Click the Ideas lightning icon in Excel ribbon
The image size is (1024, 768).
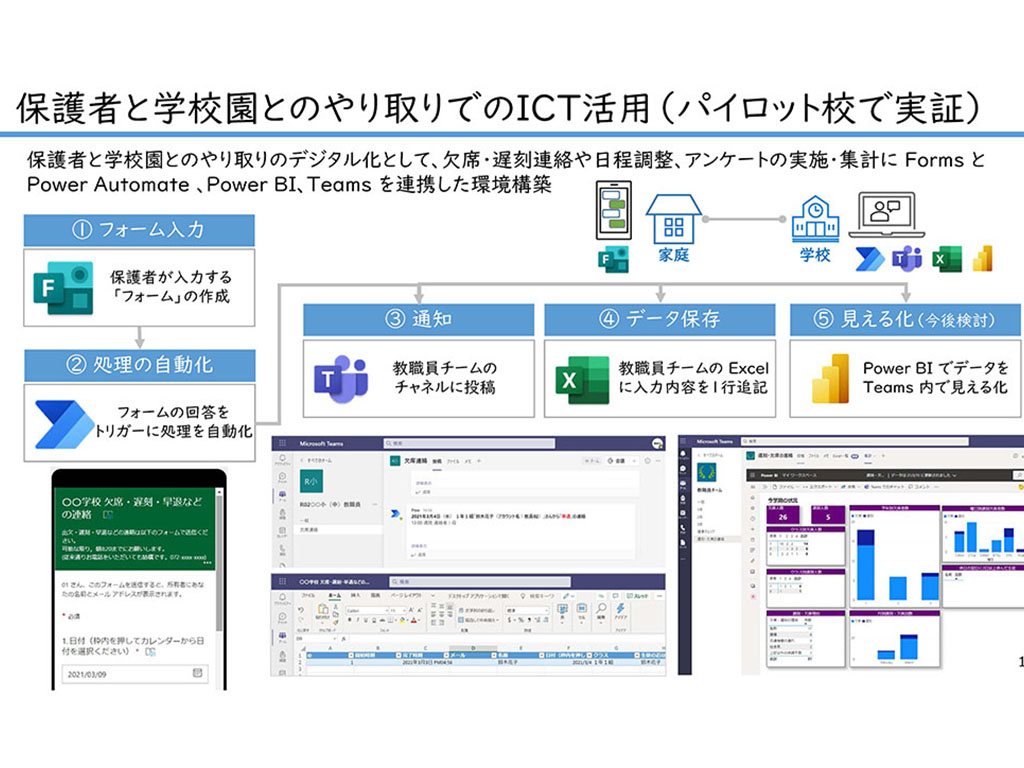click(620, 608)
